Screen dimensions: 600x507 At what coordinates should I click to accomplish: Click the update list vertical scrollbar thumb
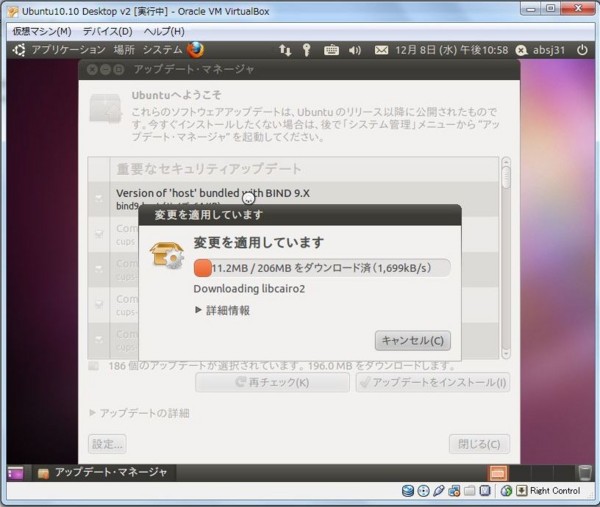(x=506, y=178)
